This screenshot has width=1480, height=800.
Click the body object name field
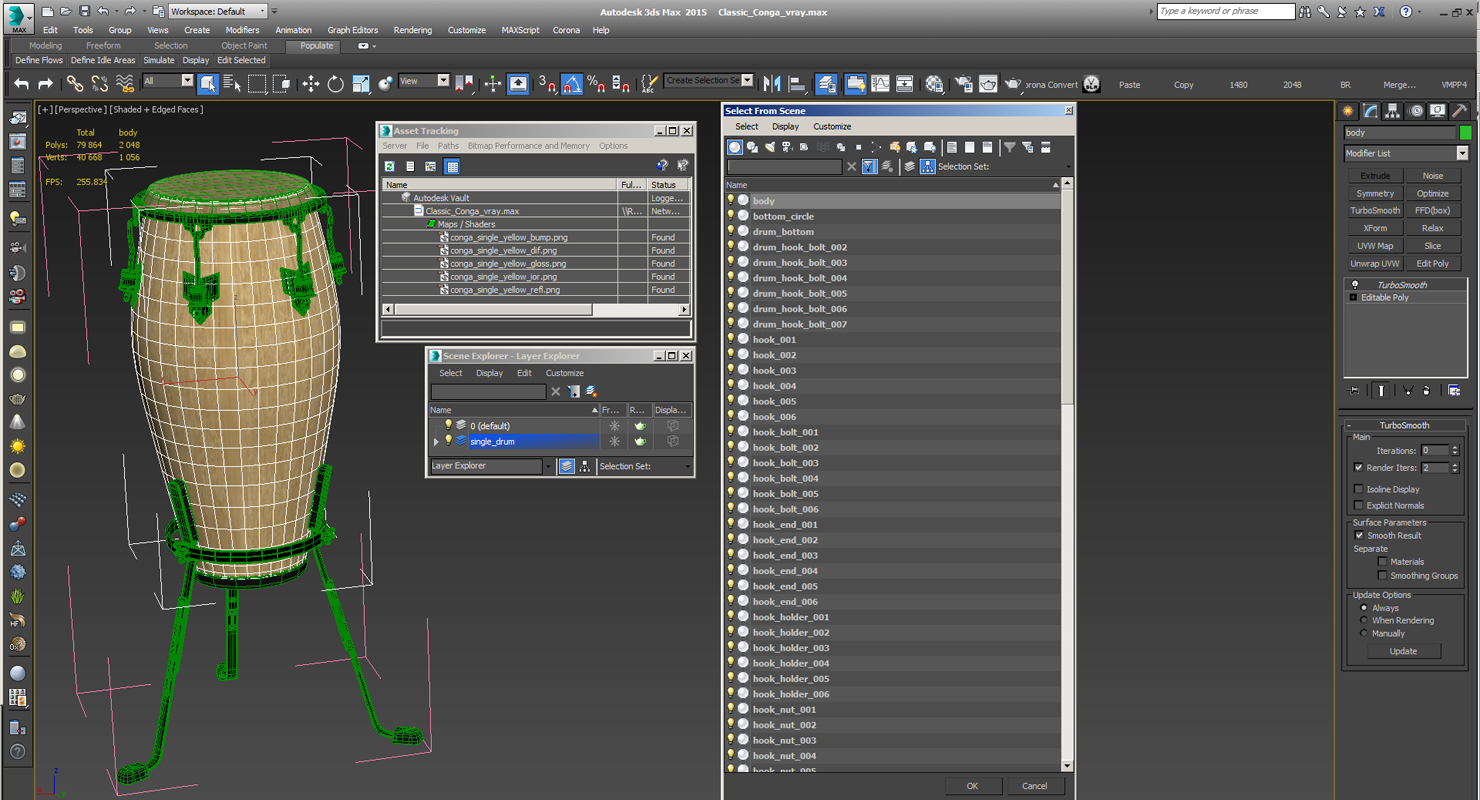pos(1400,132)
